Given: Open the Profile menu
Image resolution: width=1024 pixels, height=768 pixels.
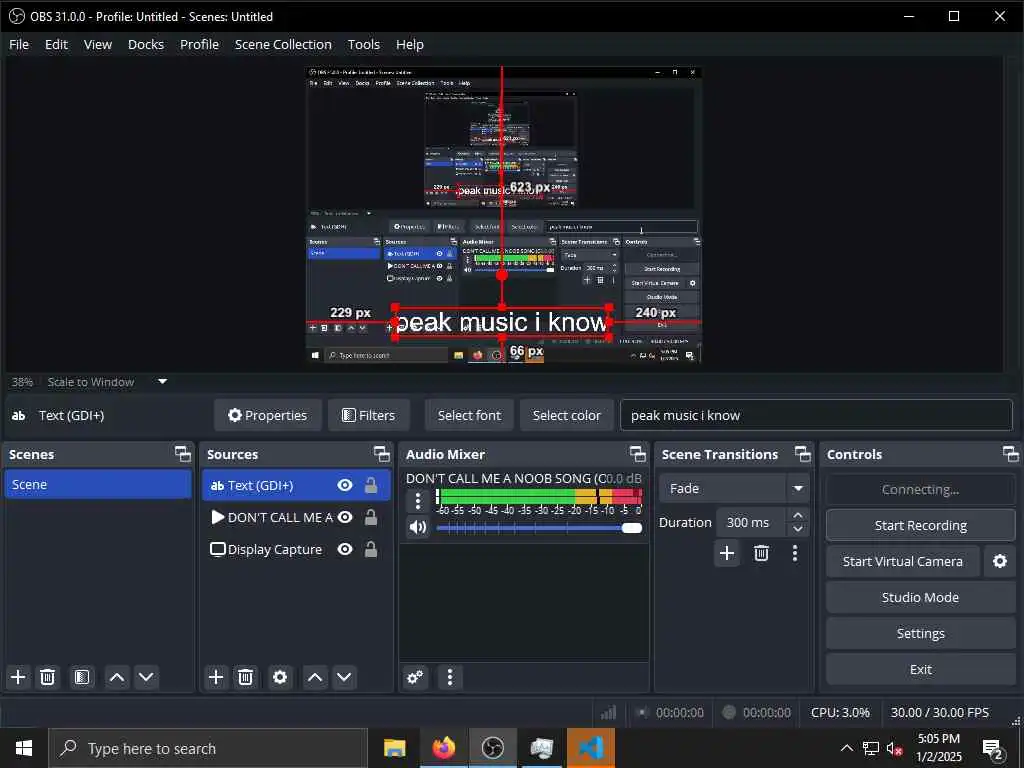Looking at the screenshot, I should (x=199, y=44).
